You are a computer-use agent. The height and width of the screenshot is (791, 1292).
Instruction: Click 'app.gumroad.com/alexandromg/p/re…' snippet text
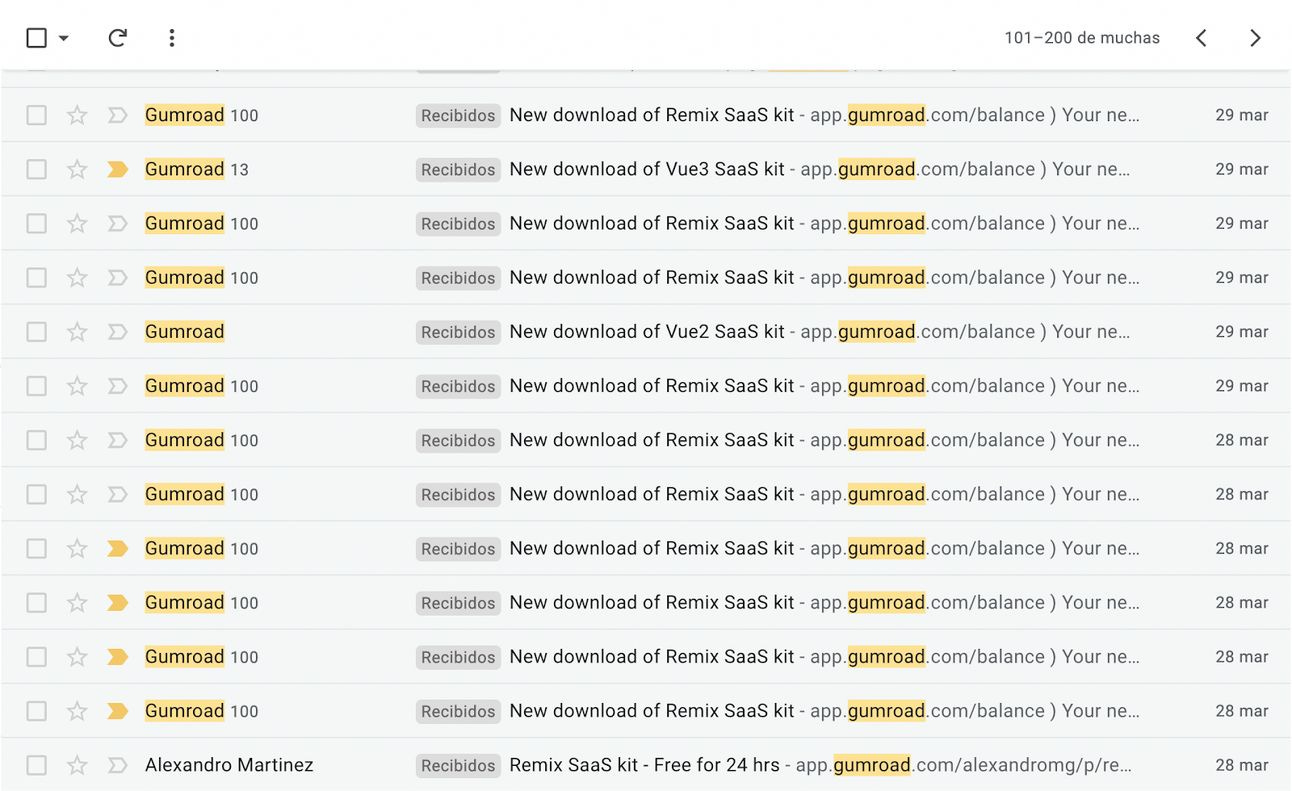(x=964, y=765)
